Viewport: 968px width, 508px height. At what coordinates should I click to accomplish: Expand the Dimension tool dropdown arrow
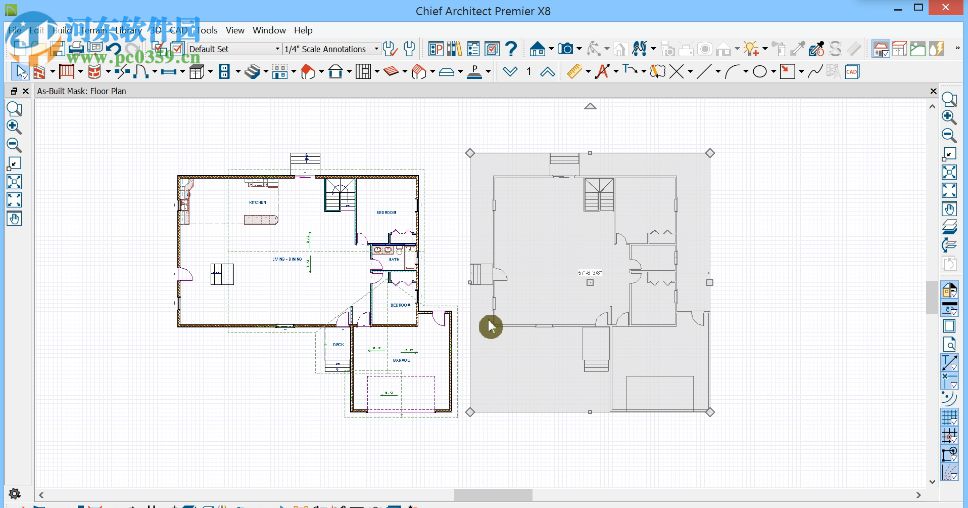(588, 72)
